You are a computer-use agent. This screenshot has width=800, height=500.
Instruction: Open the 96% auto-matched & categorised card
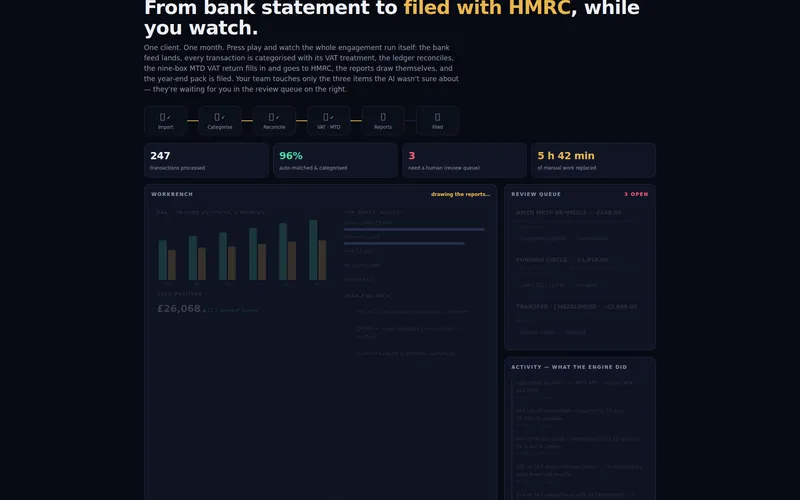(335, 160)
